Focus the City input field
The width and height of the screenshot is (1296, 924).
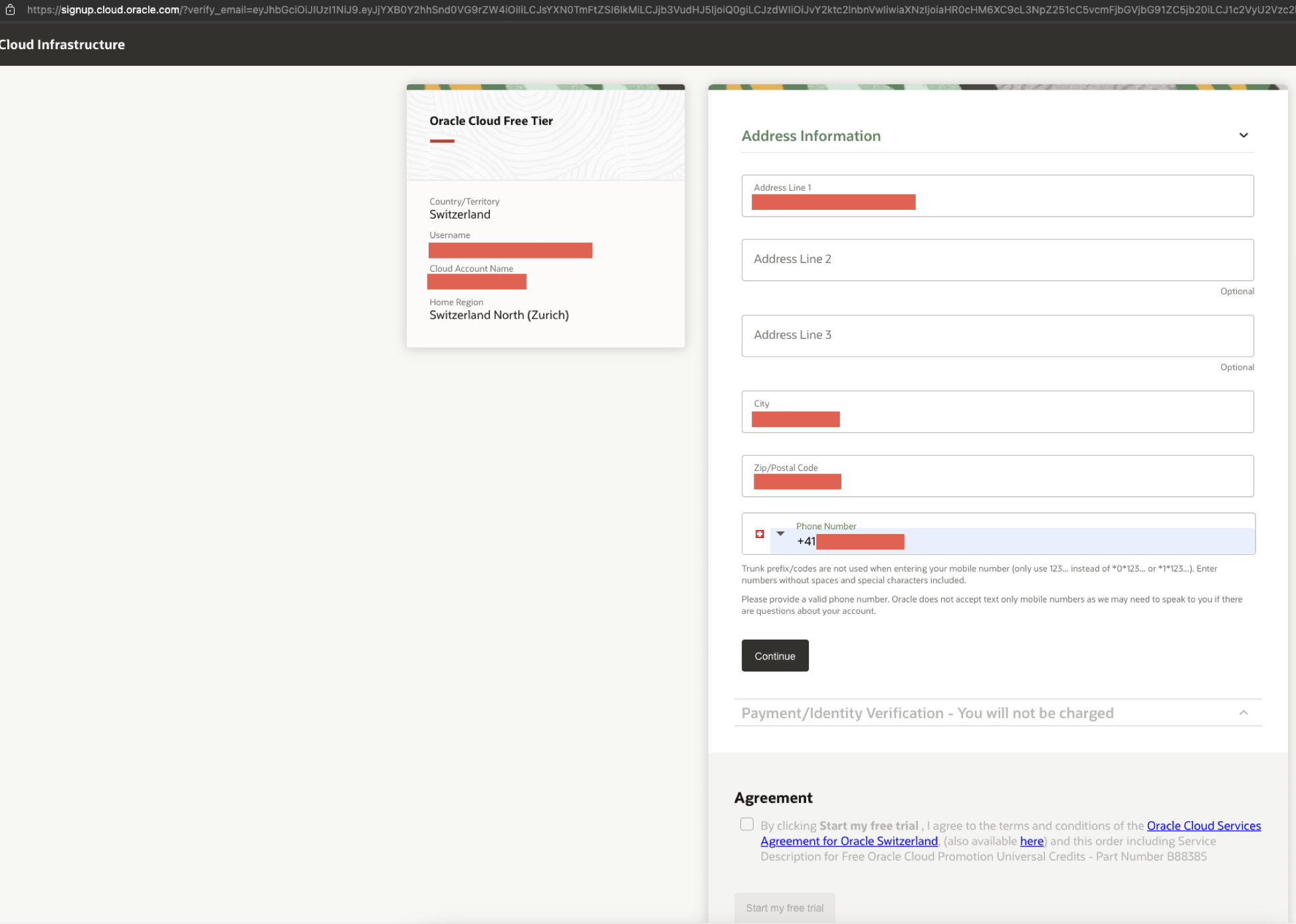tap(998, 412)
